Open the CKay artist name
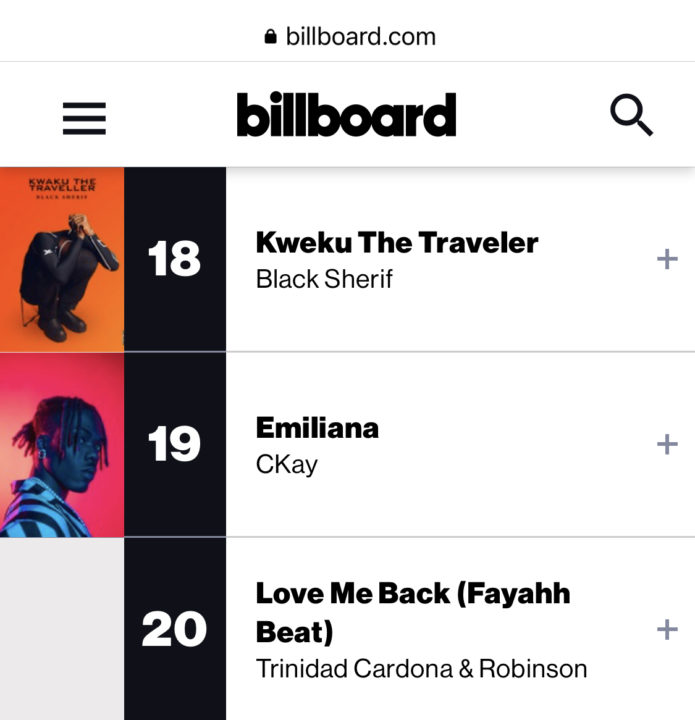Image resolution: width=695 pixels, height=720 pixels. [x=286, y=465]
